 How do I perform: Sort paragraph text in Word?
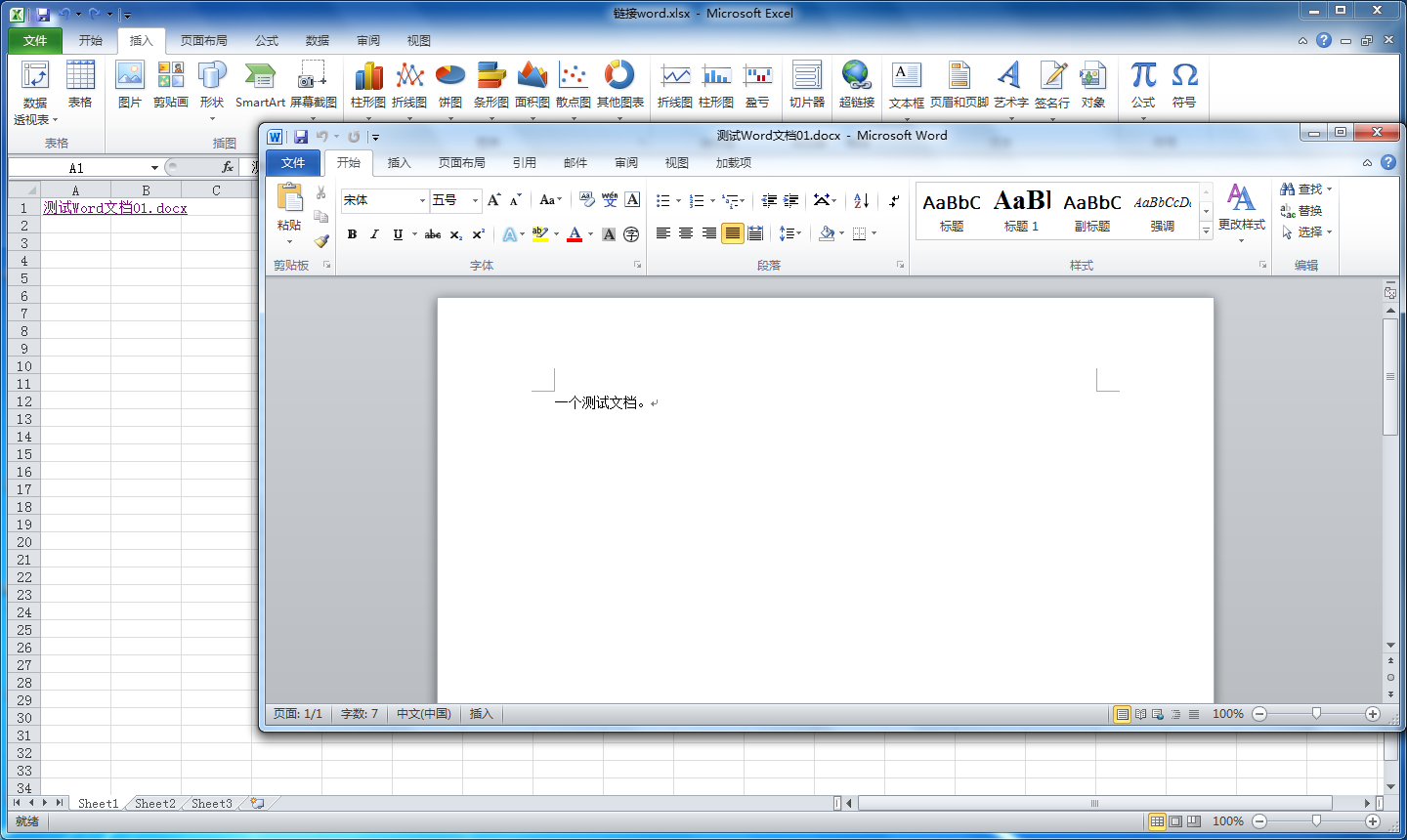click(861, 200)
